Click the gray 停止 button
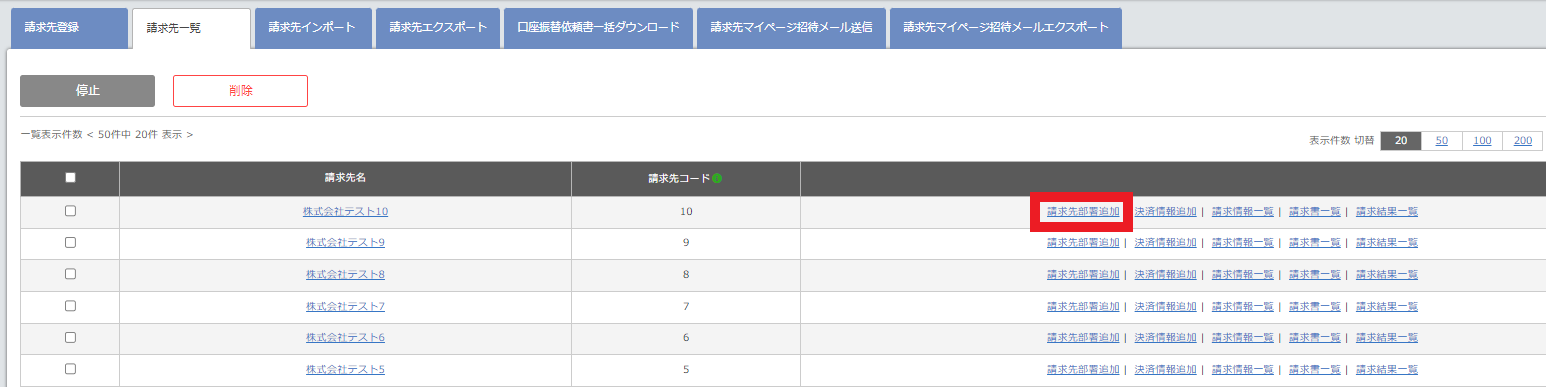The image size is (1546, 387). [x=87, y=91]
